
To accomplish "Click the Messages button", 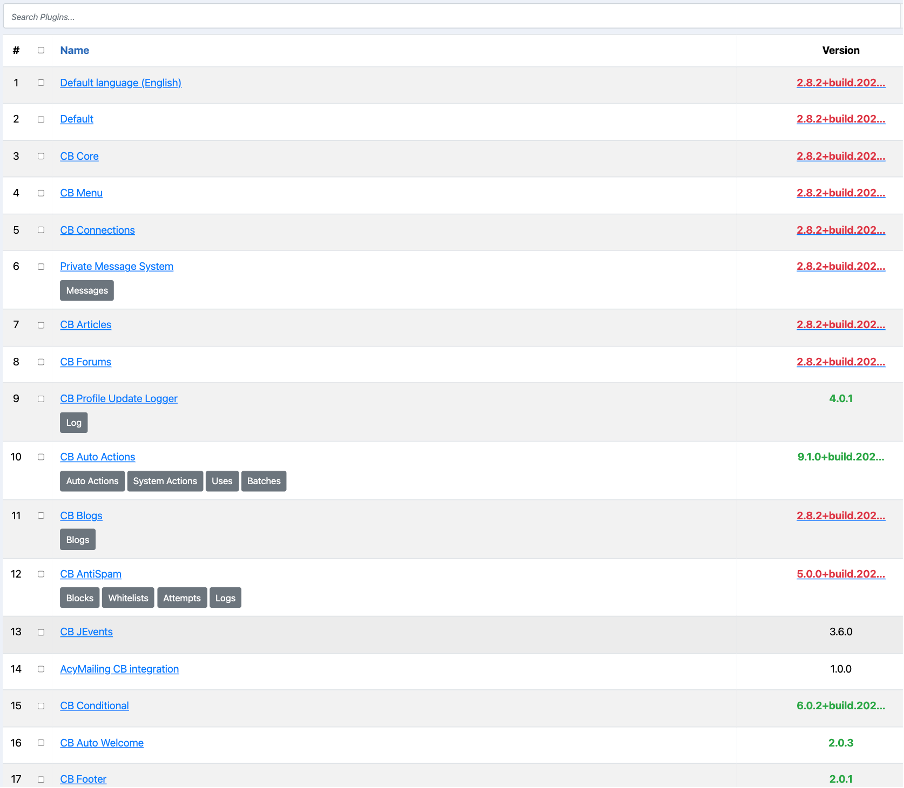I will 87,291.
